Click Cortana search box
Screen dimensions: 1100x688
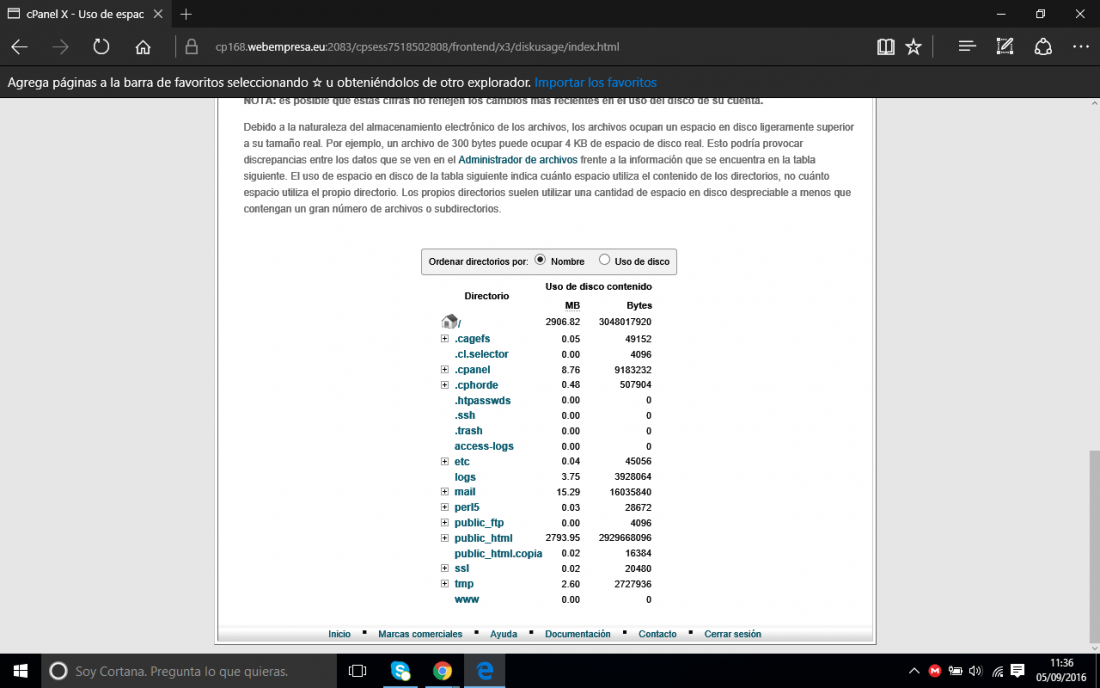coord(189,671)
